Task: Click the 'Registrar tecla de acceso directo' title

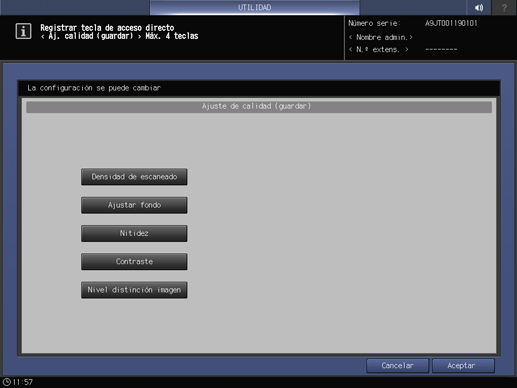Action: pyautogui.click(x=107, y=28)
